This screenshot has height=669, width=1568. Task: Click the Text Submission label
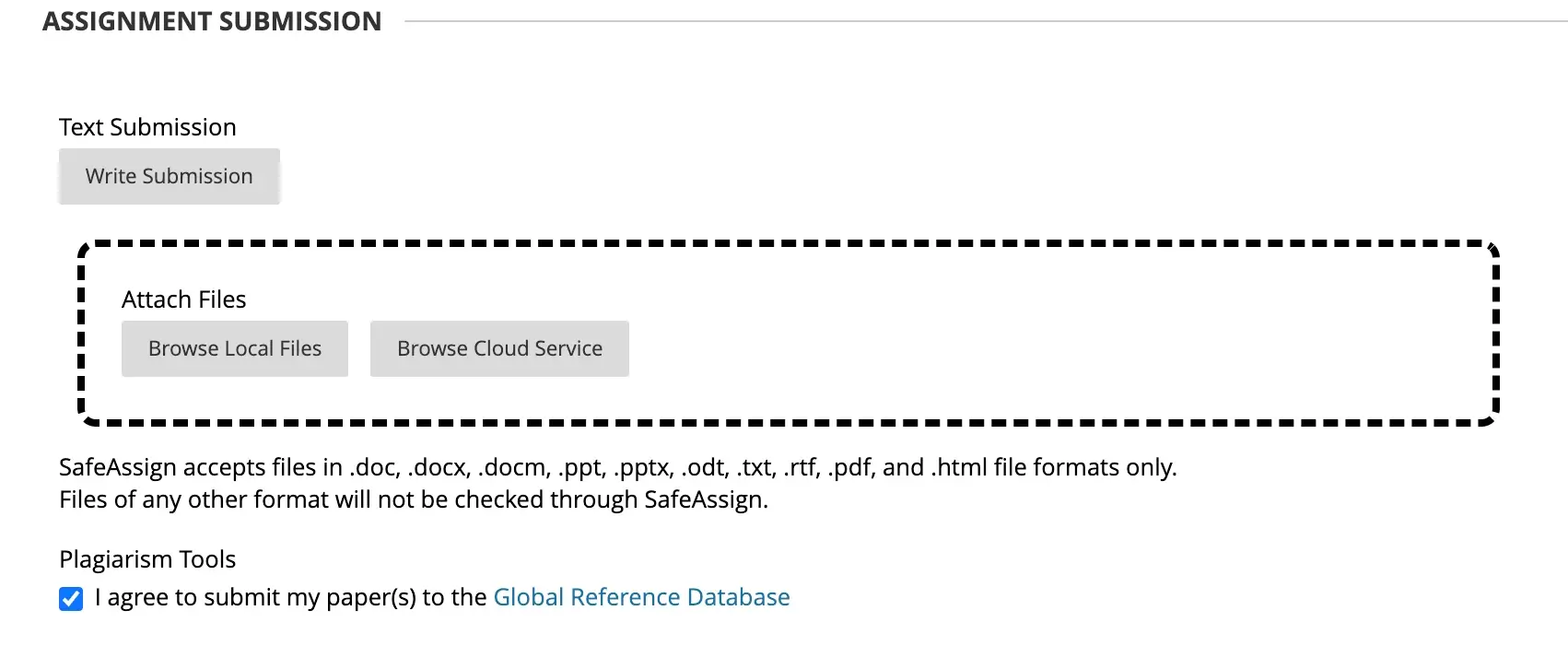click(147, 126)
